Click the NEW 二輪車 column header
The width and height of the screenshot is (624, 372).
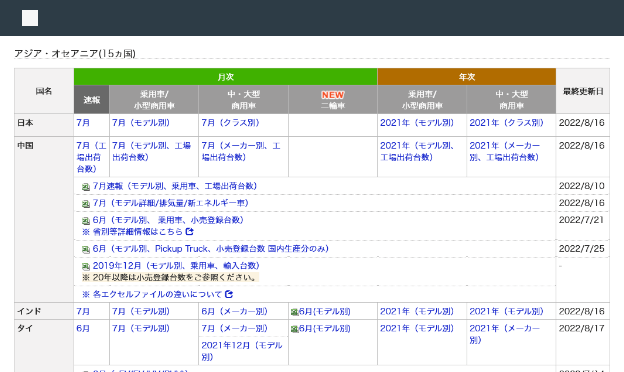coord(333,99)
